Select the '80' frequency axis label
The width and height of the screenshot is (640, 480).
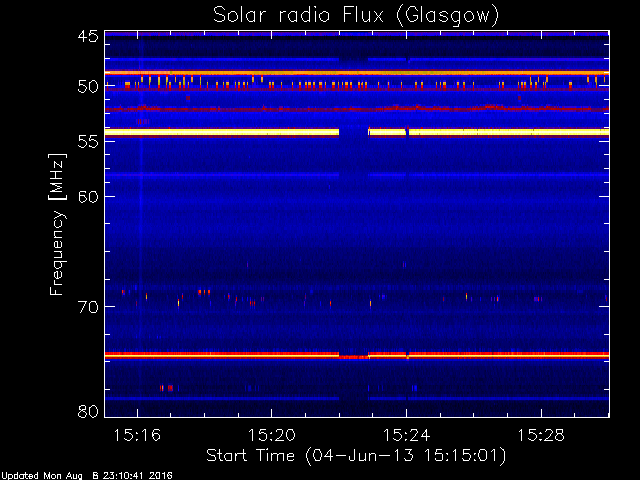(x=89, y=411)
